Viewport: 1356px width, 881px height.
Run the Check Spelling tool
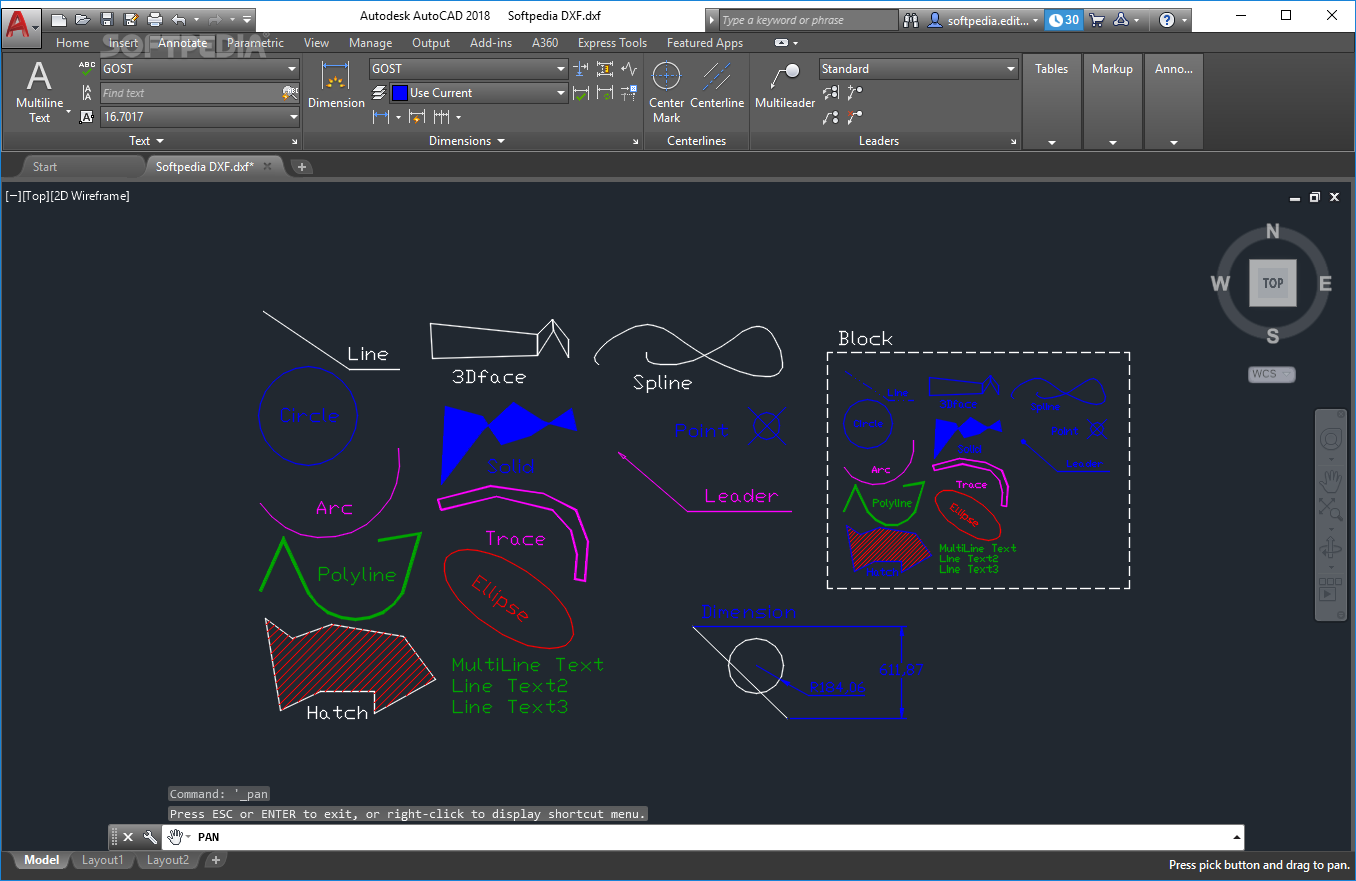pos(87,68)
